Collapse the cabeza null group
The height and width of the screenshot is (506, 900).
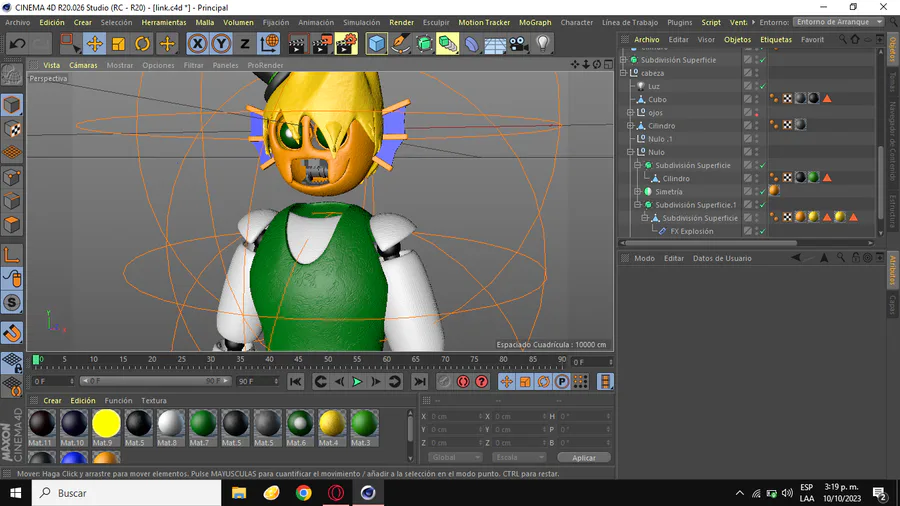click(x=624, y=73)
